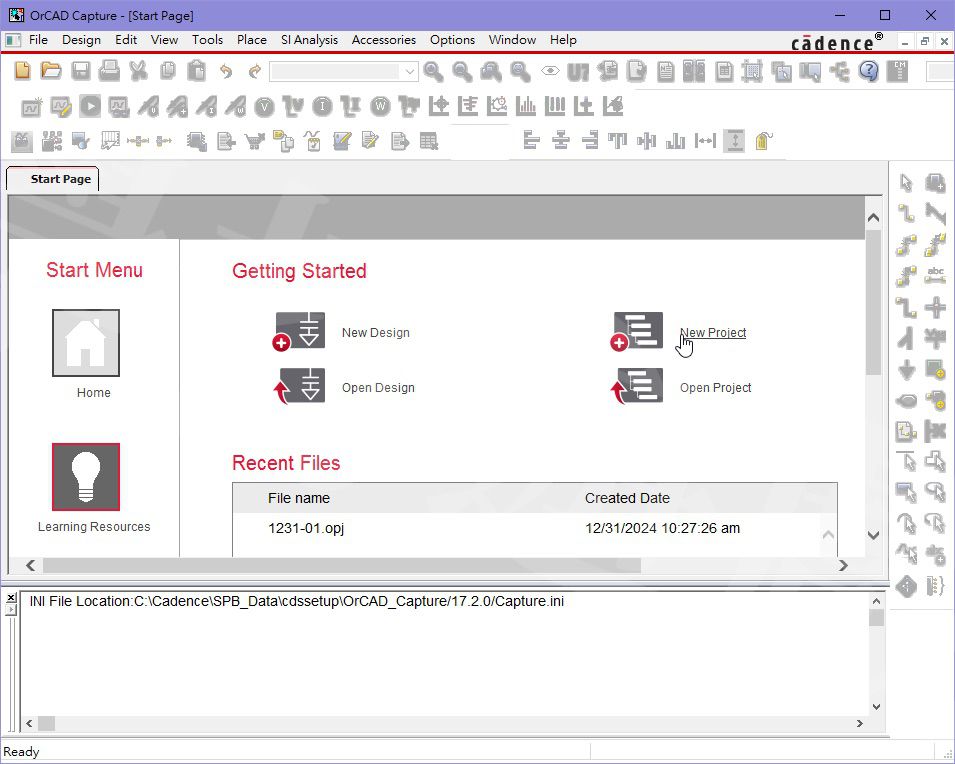955x764 pixels.
Task: Click the New Project link
Action: pyautogui.click(x=713, y=333)
